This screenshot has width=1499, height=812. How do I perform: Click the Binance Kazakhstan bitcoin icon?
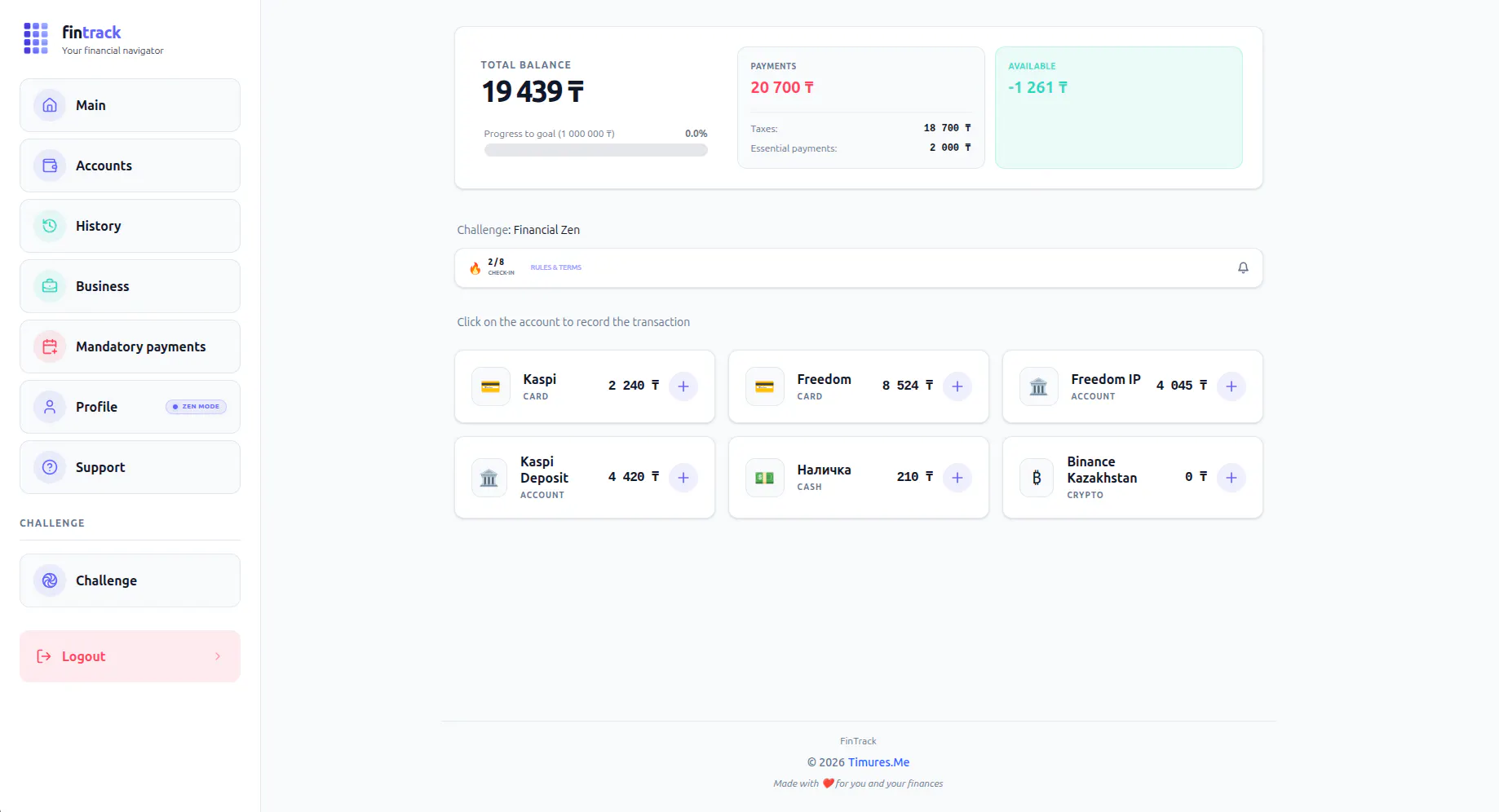click(1037, 478)
